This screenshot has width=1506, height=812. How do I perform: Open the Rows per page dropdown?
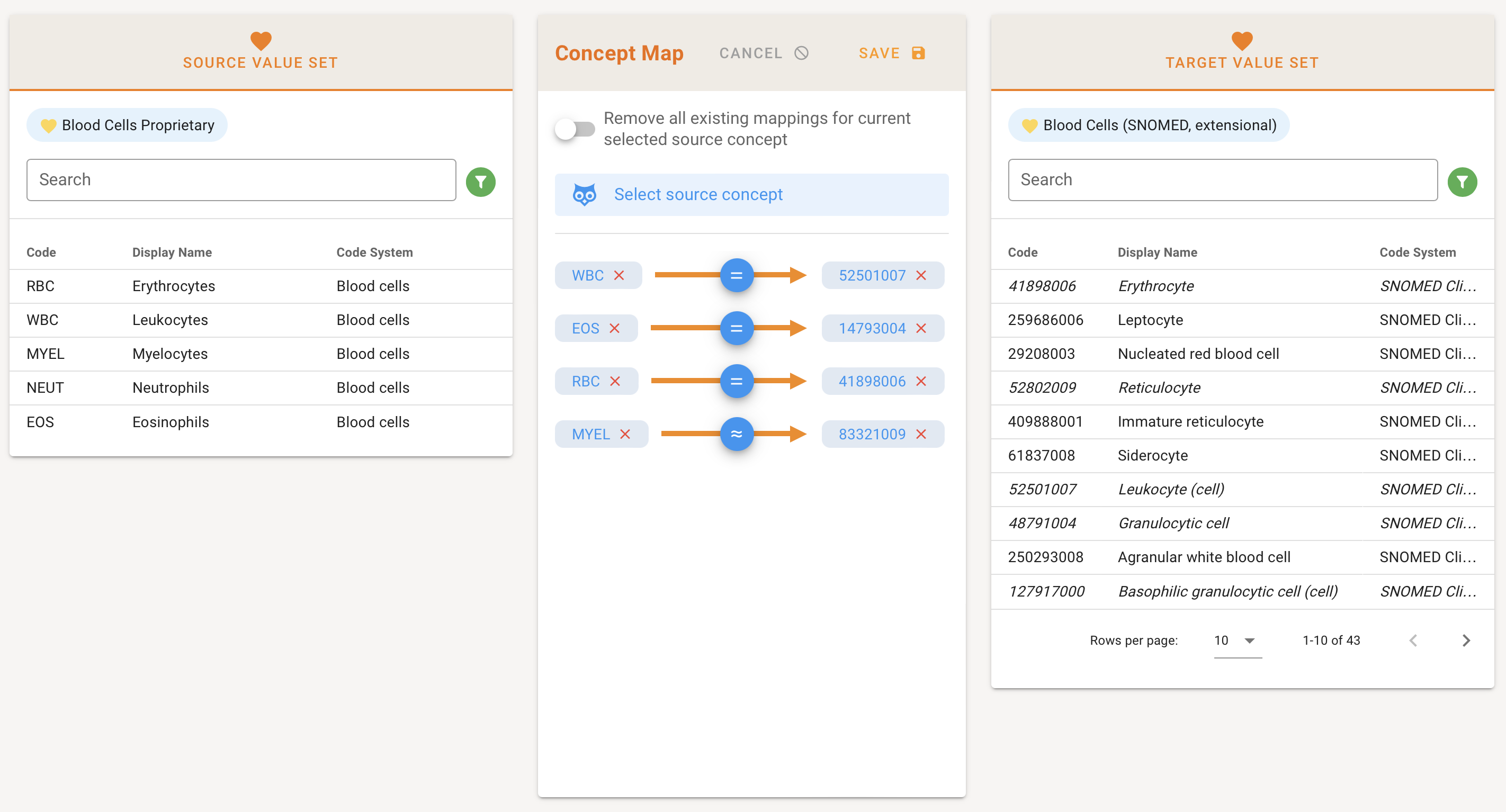1237,640
